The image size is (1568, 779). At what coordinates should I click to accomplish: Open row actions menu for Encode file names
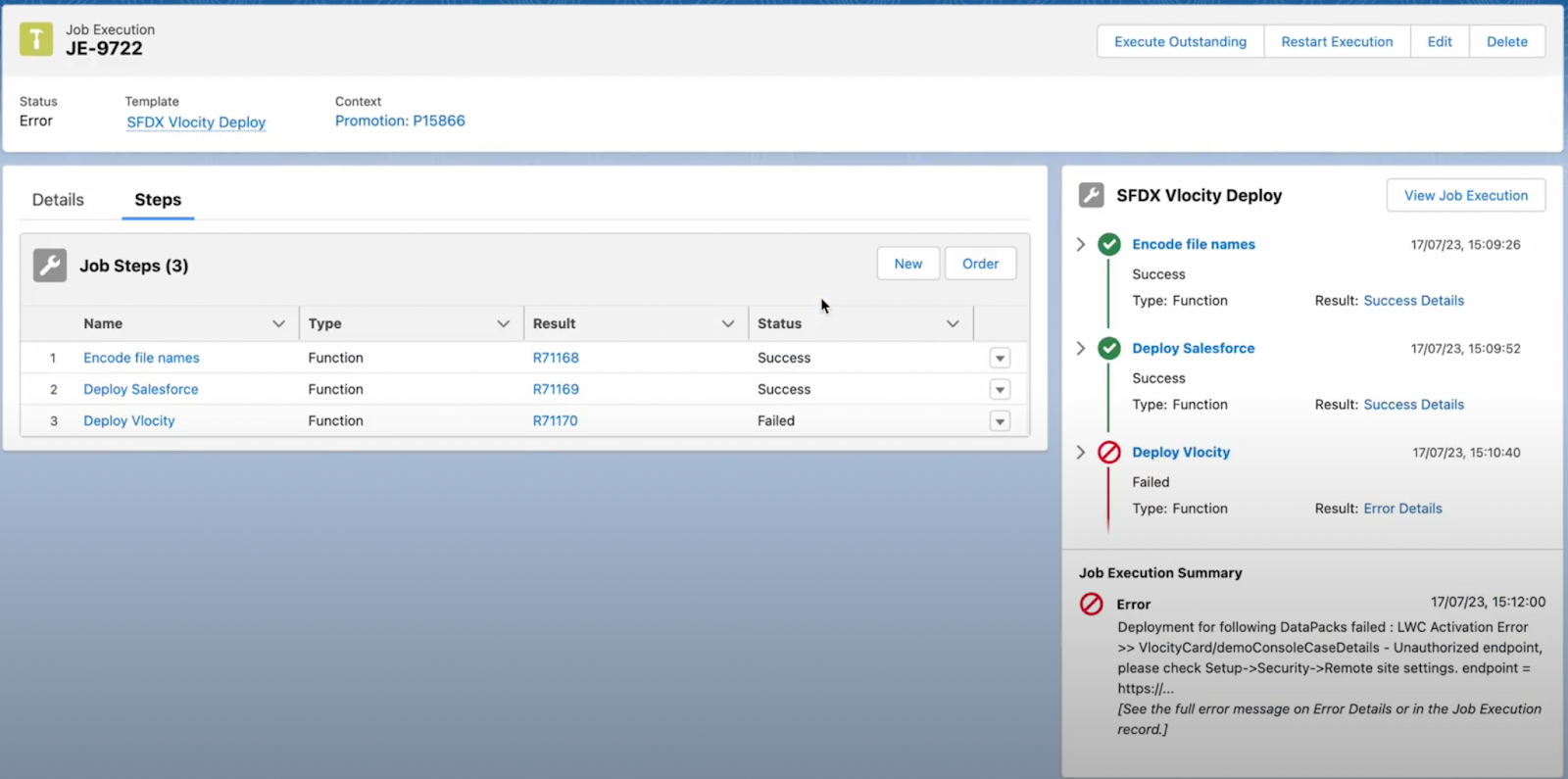pos(1000,359)
